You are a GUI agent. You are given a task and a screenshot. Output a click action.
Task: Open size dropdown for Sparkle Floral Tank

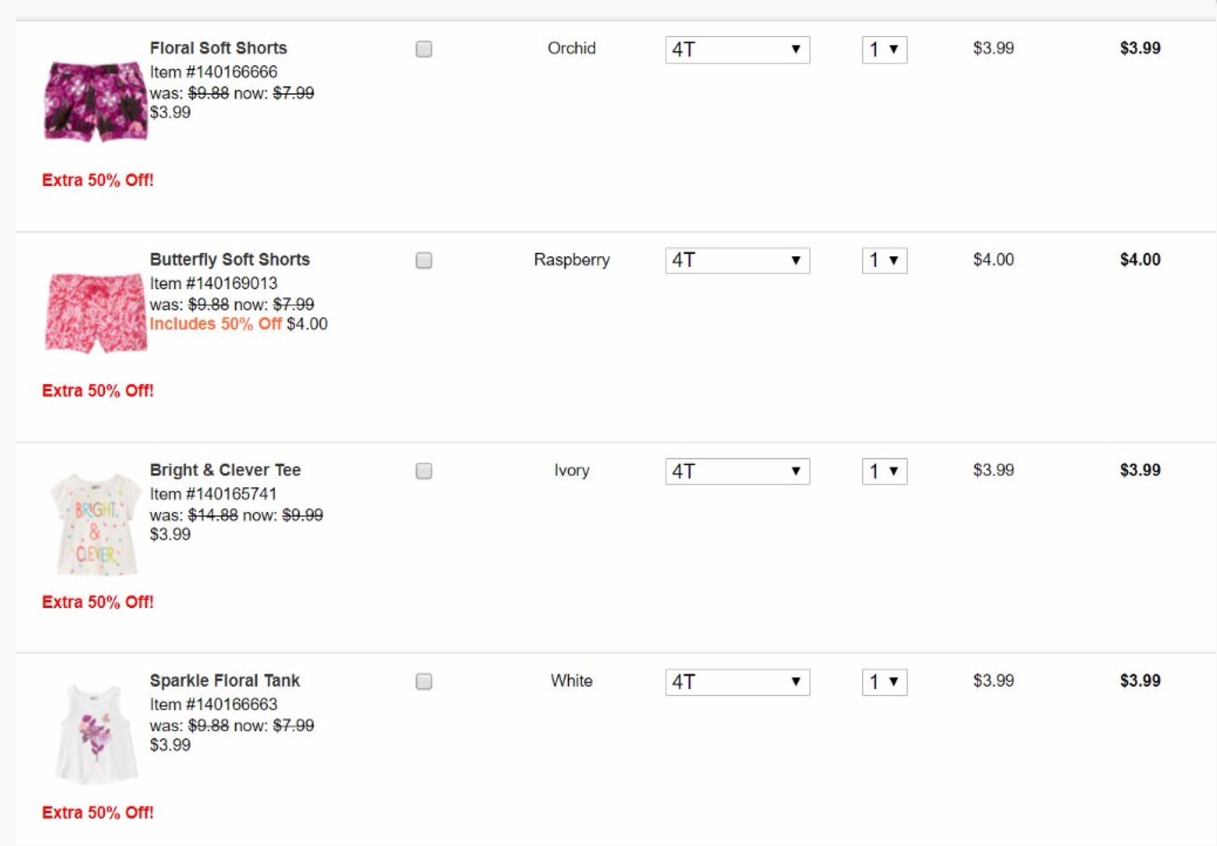tap(737, 682)
